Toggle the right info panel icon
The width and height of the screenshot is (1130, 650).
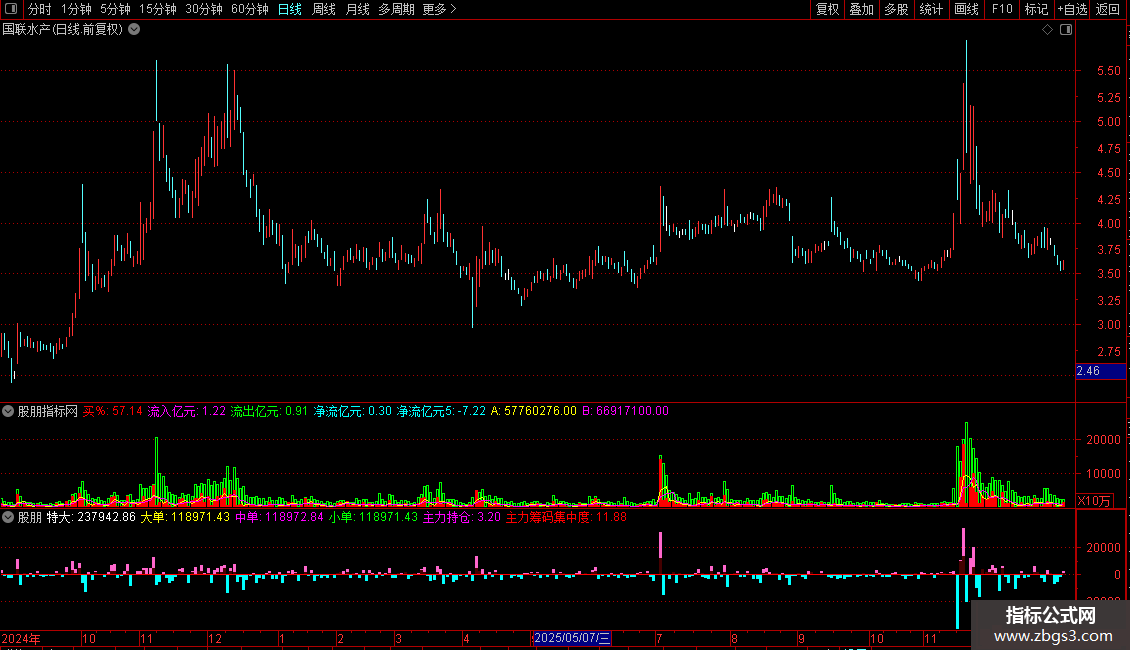tap(1066, 30)
